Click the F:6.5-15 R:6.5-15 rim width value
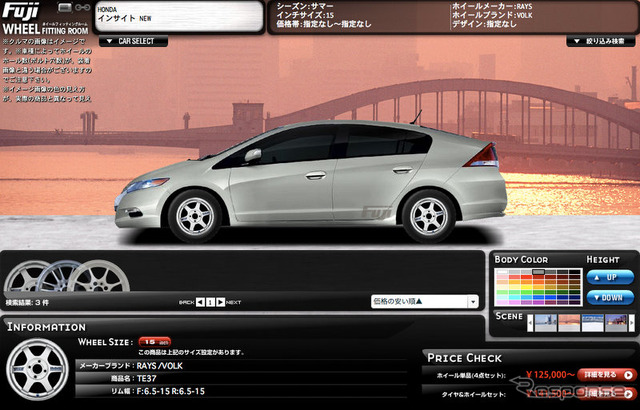The image size is (640, 410). [x=171, y=391]
